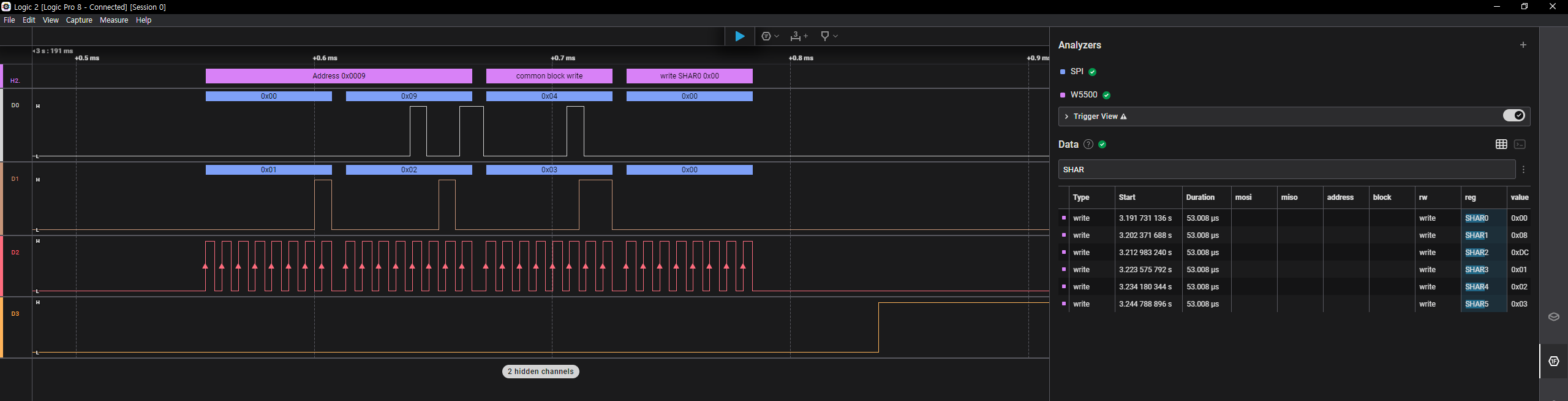Click the 0x04 bubble on channel D0

pyautogui.click(x=549, y=96)
